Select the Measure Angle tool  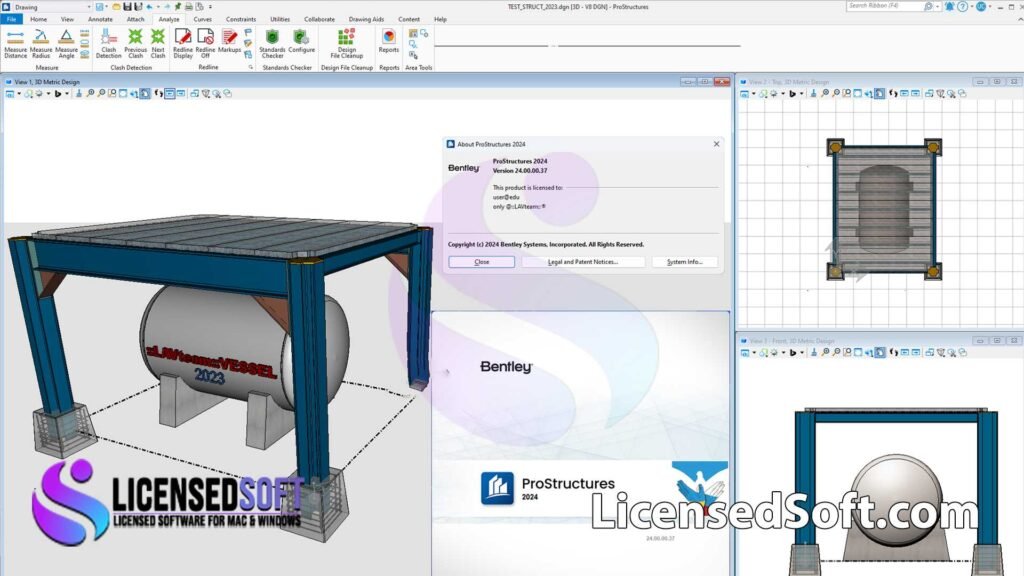pyautogui.click(x=66, y=43)
